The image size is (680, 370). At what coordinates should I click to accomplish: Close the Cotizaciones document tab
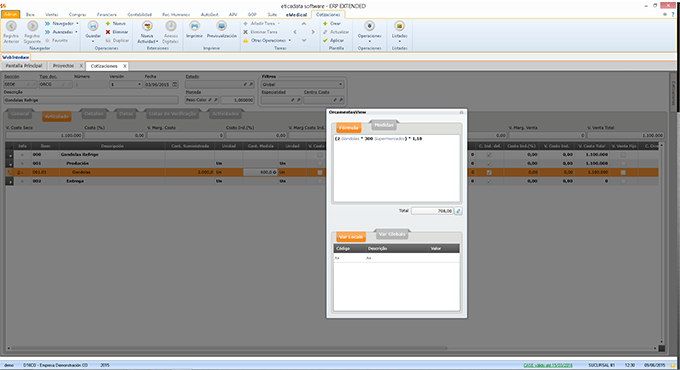pos(124,66)
